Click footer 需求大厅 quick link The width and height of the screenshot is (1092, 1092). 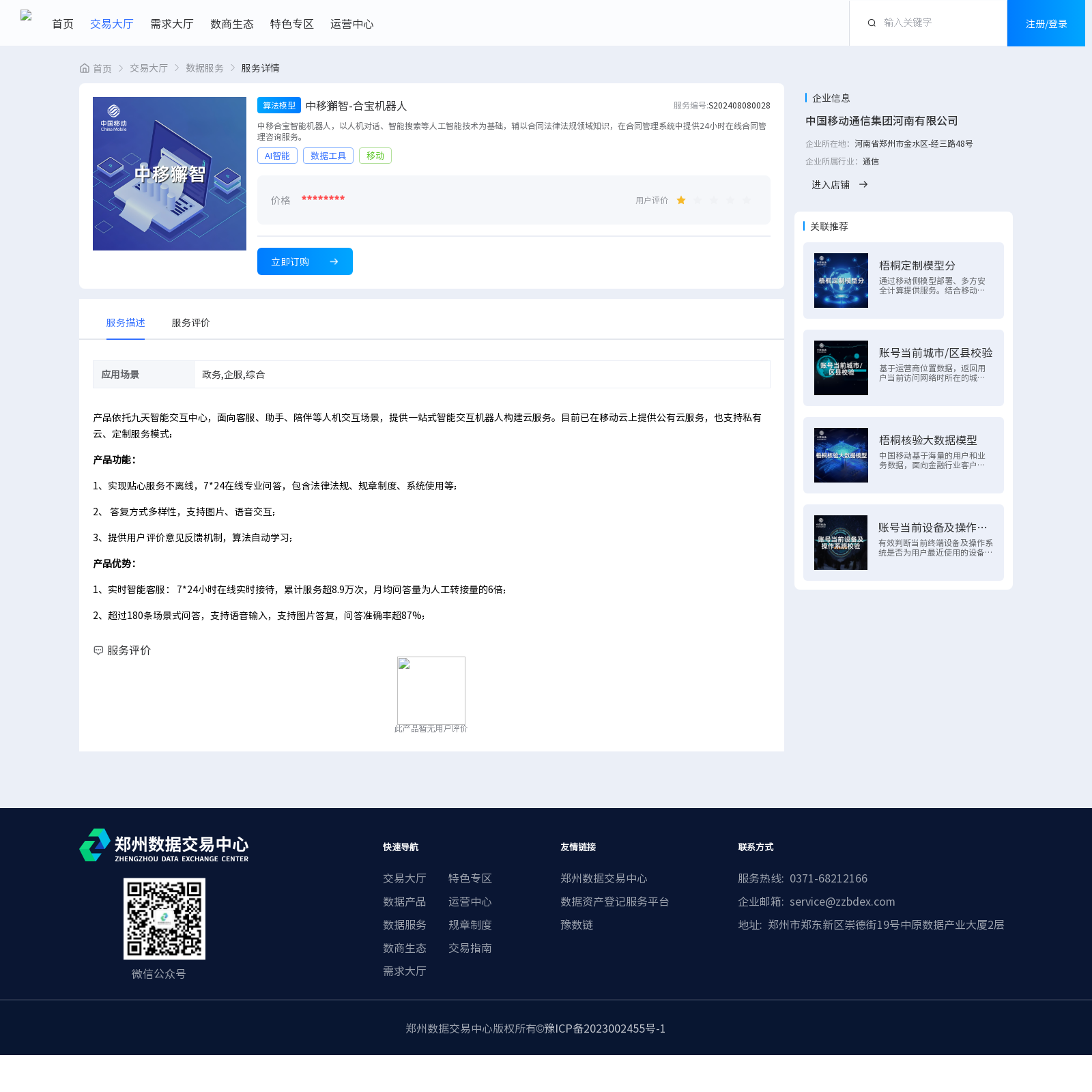(405, 971)
